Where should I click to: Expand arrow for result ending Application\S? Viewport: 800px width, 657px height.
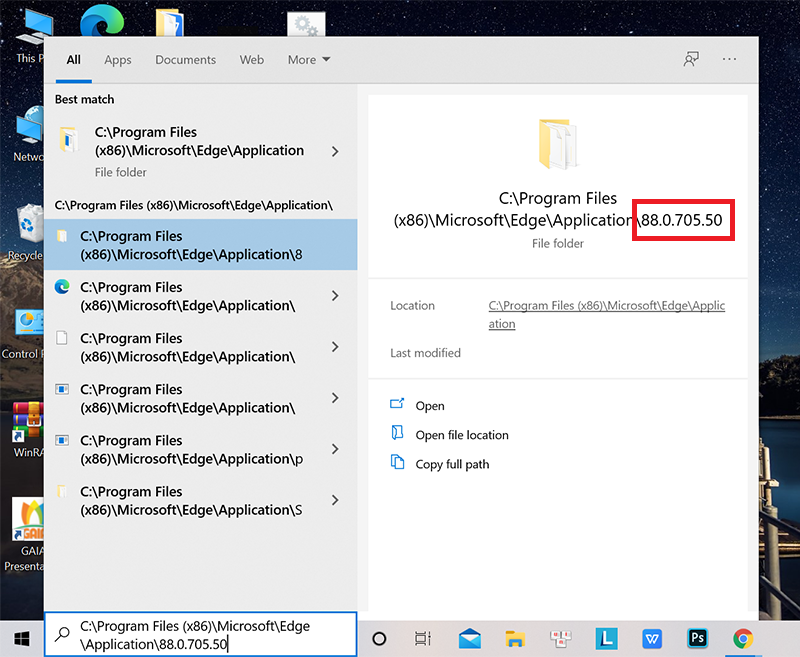coord(335,500)
